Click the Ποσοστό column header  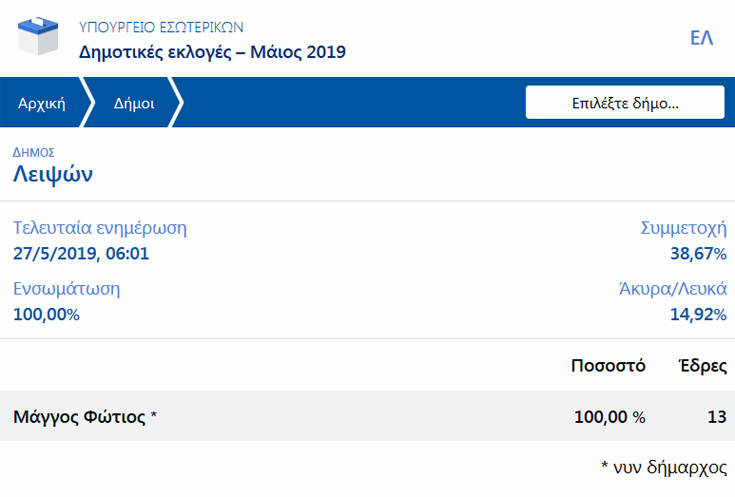point(608,365)
